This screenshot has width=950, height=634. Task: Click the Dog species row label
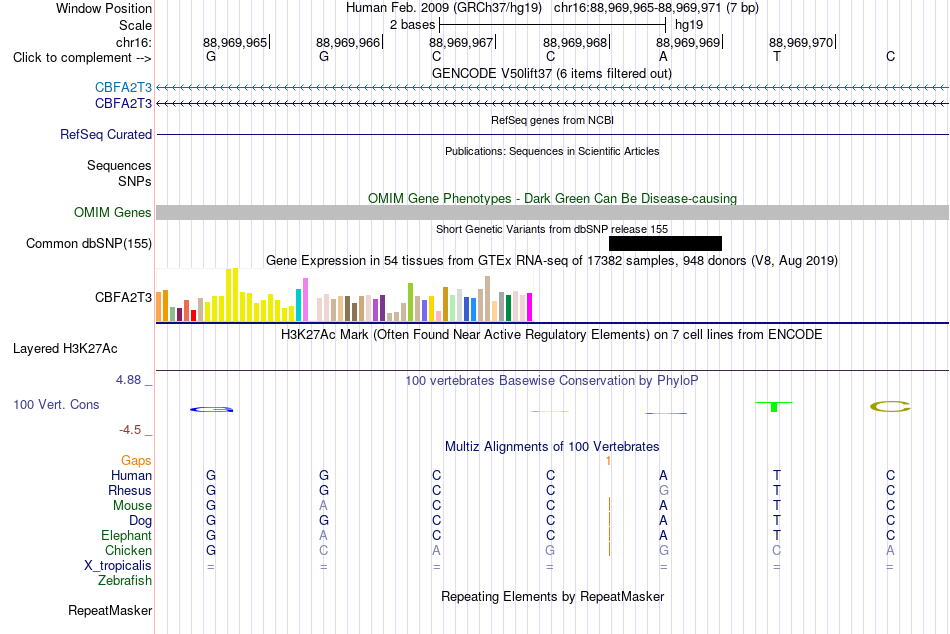tap(140, 521)
